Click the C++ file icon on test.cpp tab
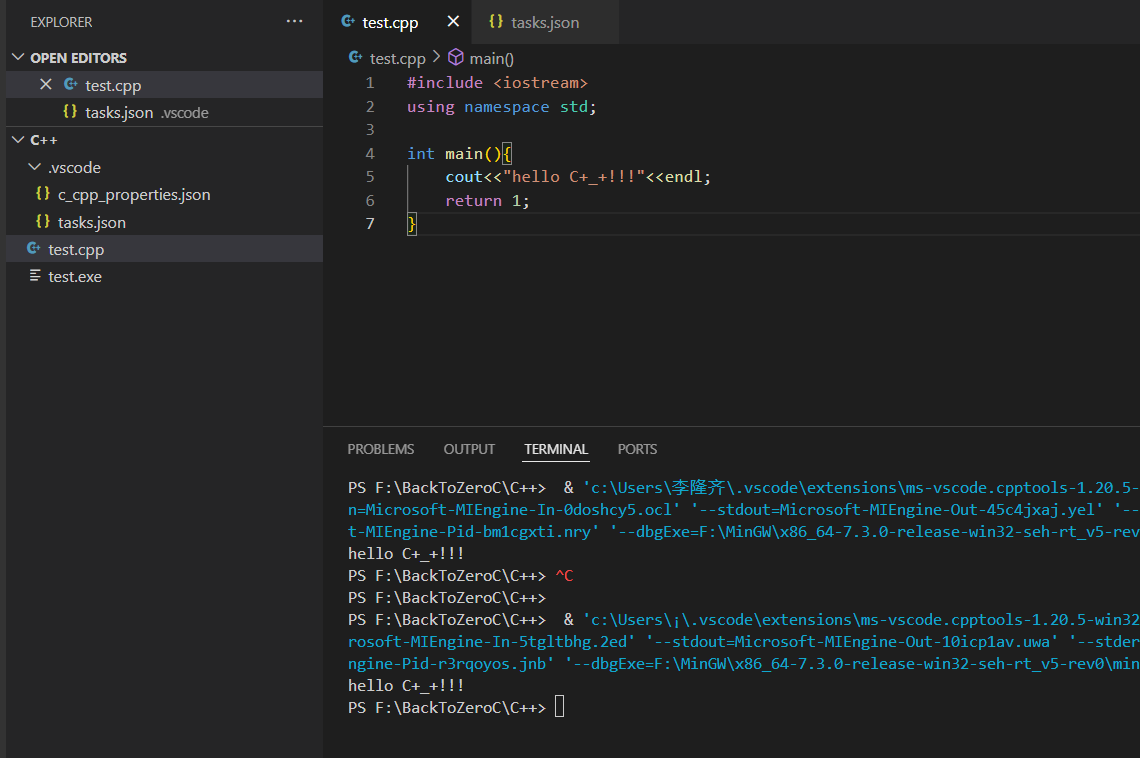The height and width of the screenshot is (758, 1140). point(348,22)
